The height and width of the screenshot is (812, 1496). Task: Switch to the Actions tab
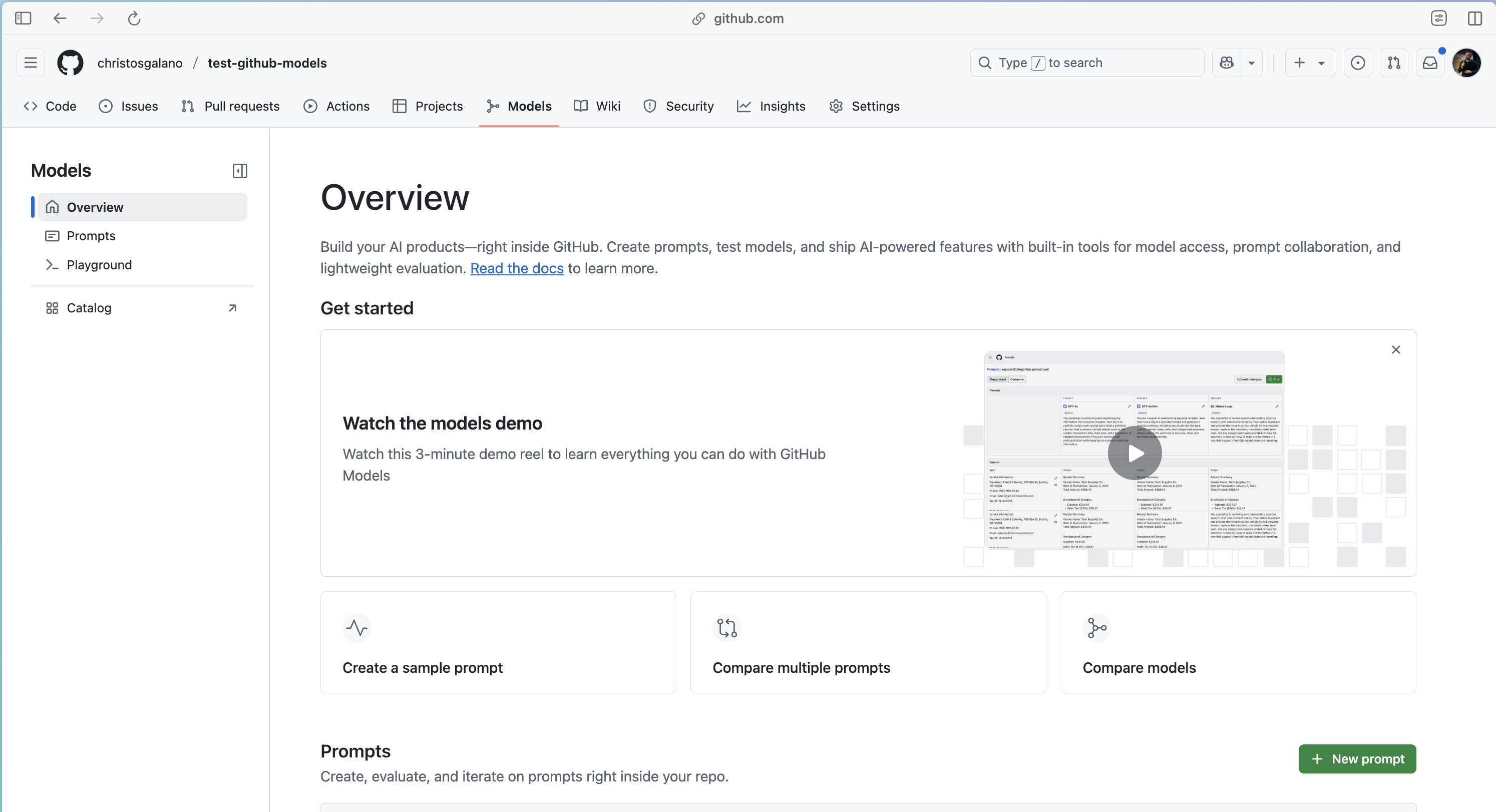pos(337,106)
